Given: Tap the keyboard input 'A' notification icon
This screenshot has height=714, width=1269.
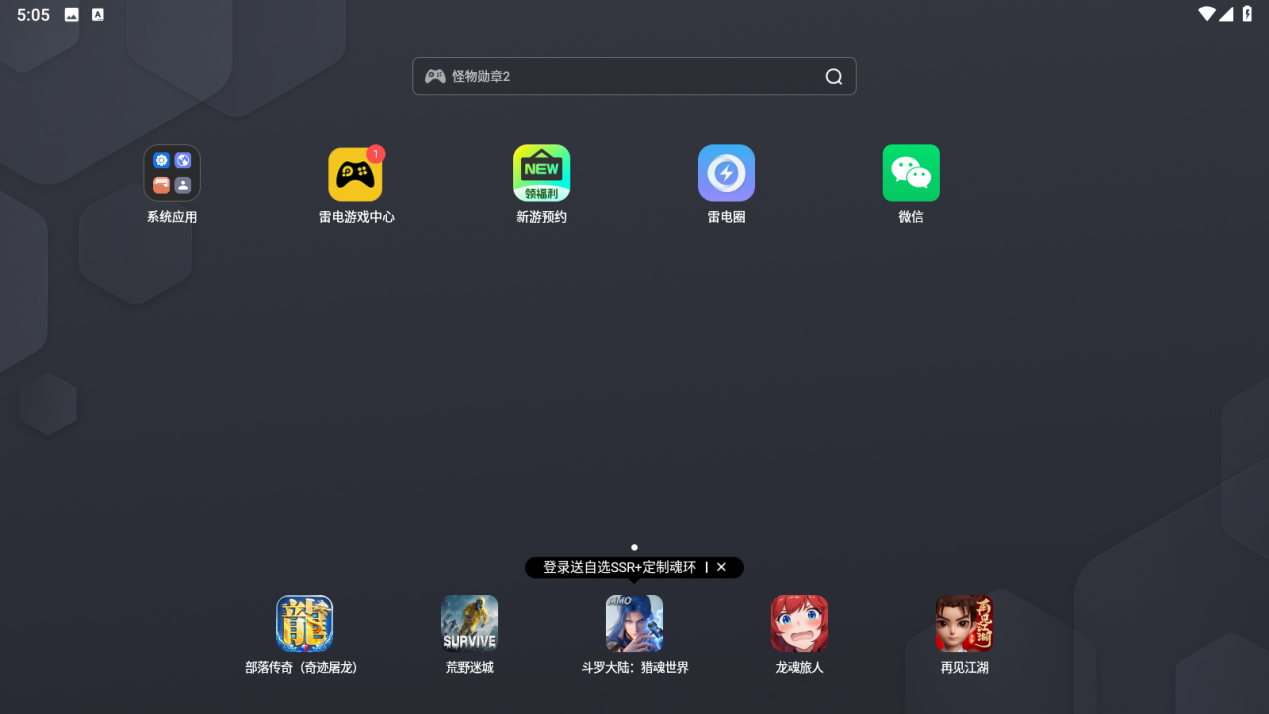Looking at the screenshot, I should coord(98,15).
